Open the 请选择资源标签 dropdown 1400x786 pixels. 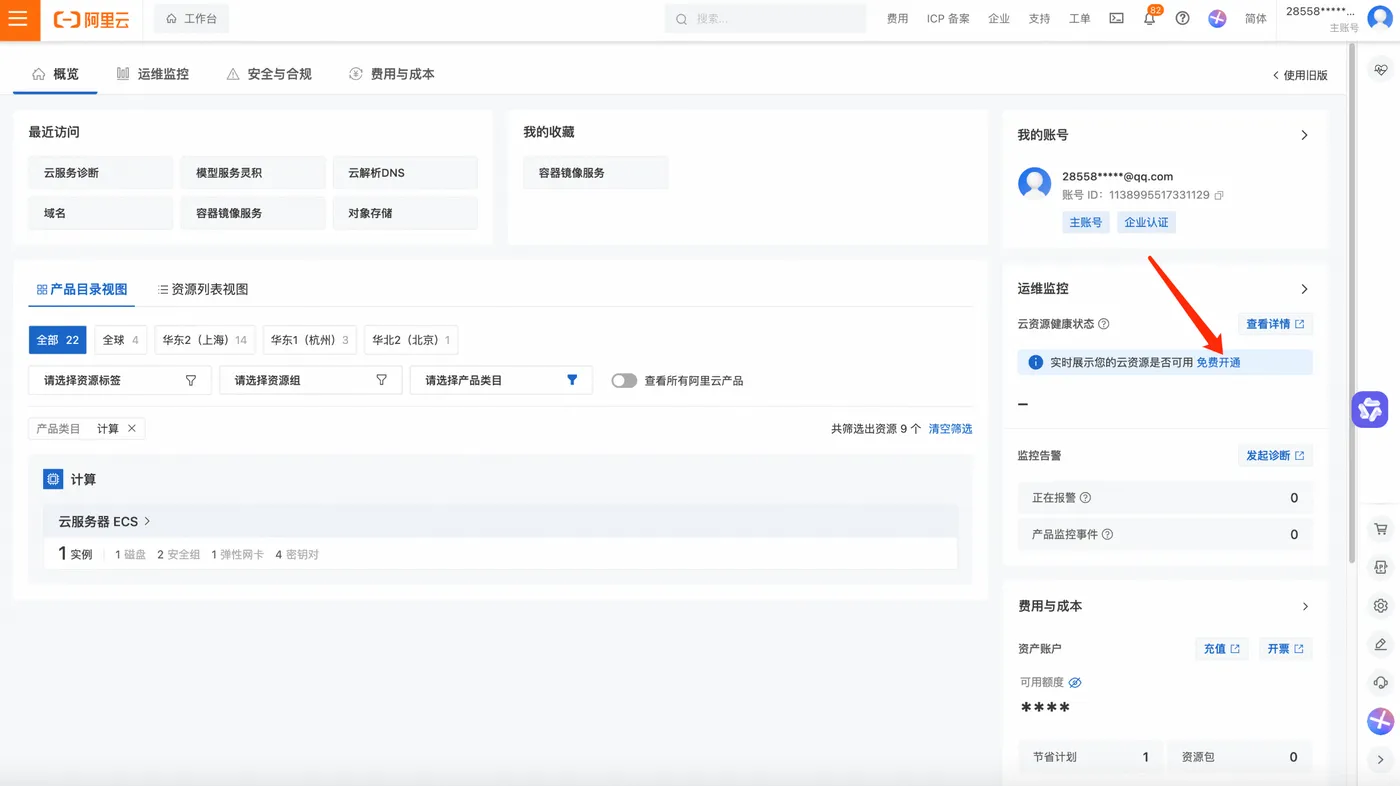pos(120,380)
